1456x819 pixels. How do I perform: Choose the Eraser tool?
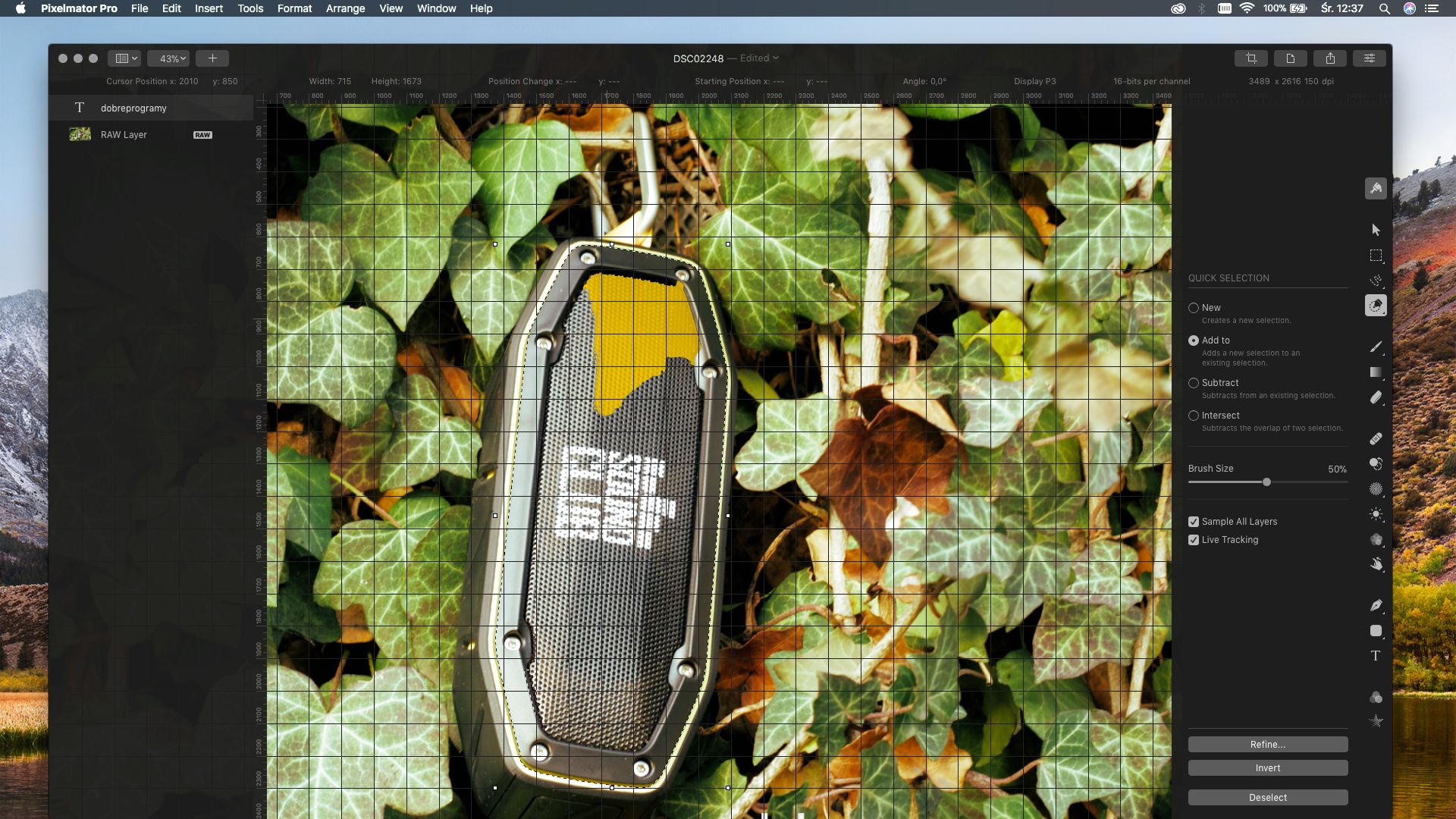pos(1376,397)
